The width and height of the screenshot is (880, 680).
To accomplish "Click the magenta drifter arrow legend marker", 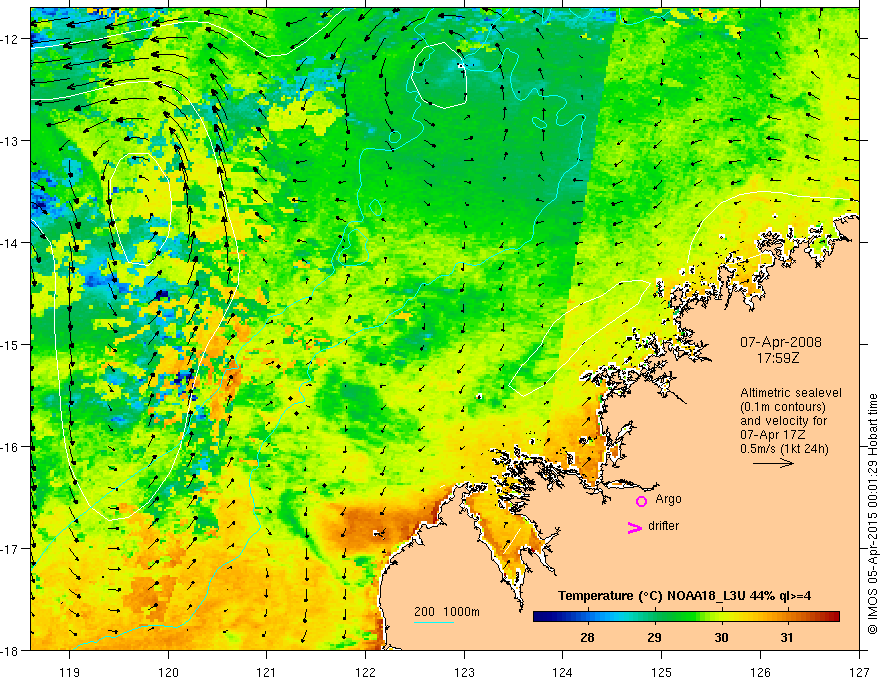I will click(634, 528).
